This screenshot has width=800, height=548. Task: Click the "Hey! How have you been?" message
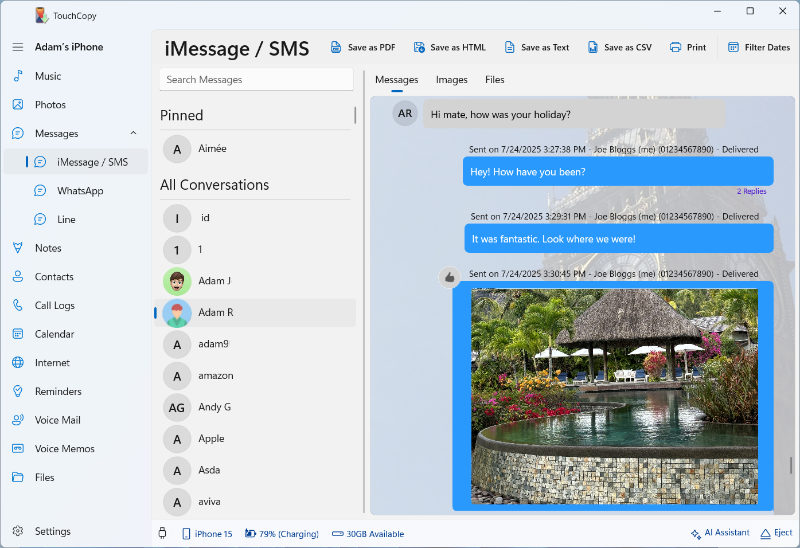click(618, 171)
